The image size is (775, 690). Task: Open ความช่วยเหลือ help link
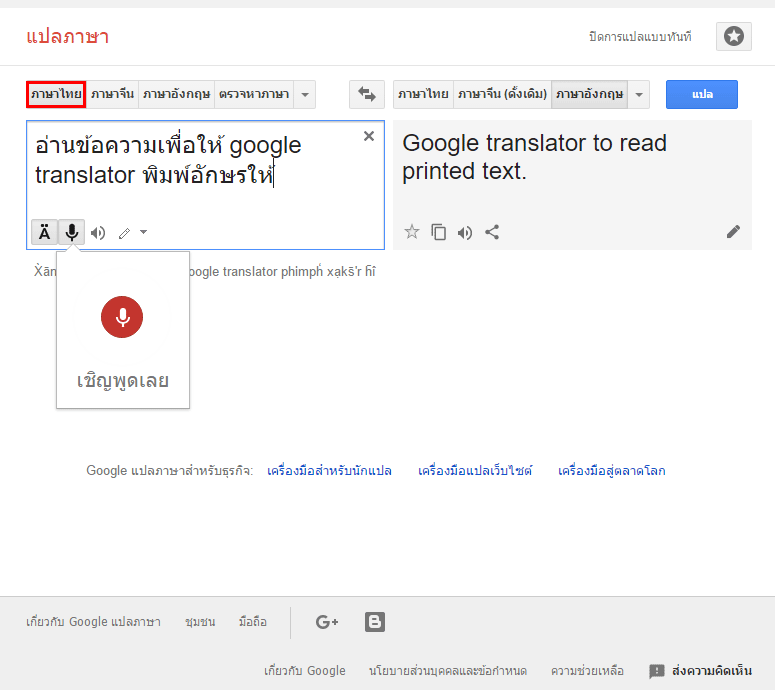pyautogui.click(x=587, y=671)
